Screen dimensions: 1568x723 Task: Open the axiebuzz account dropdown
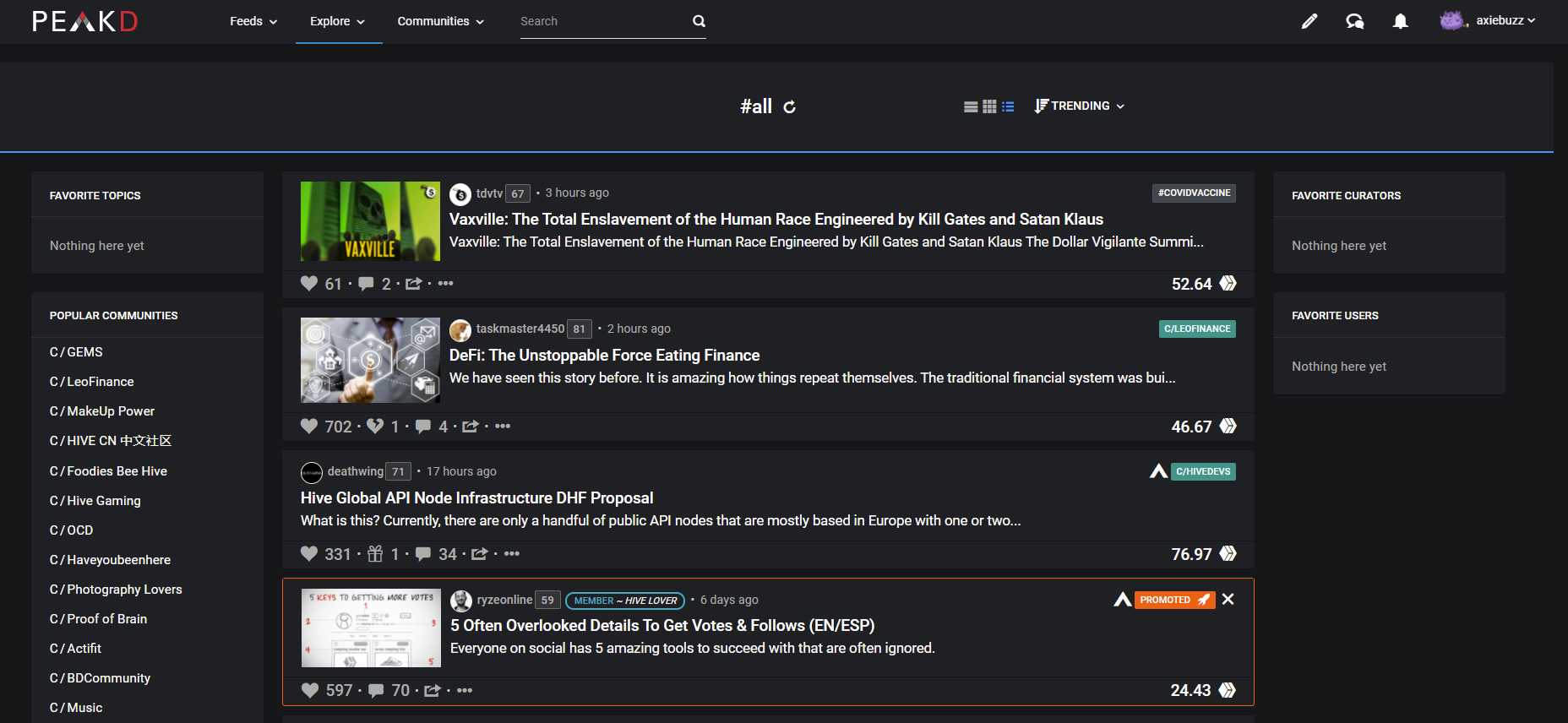(1505, 20)
